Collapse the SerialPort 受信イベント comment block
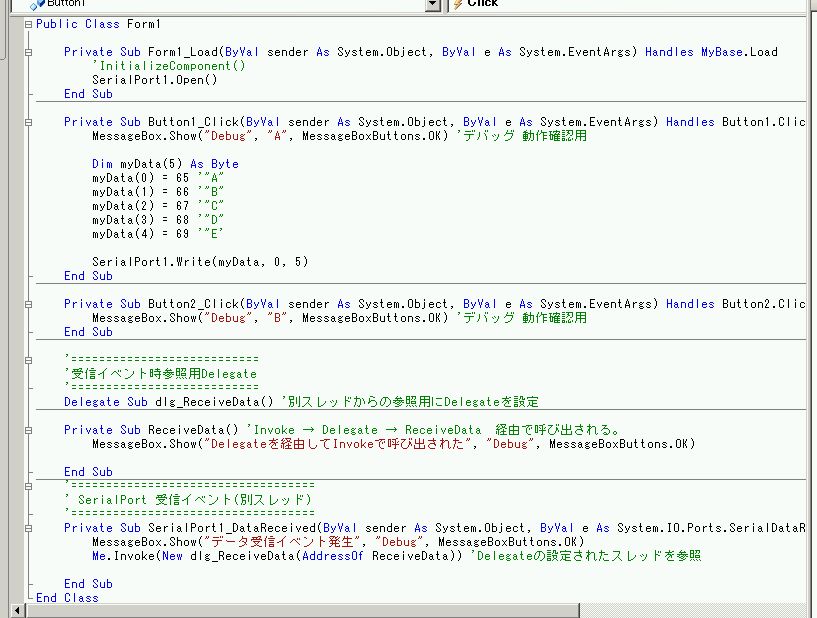The height and width of the screenshot is (618, 817). click(29, 486)
